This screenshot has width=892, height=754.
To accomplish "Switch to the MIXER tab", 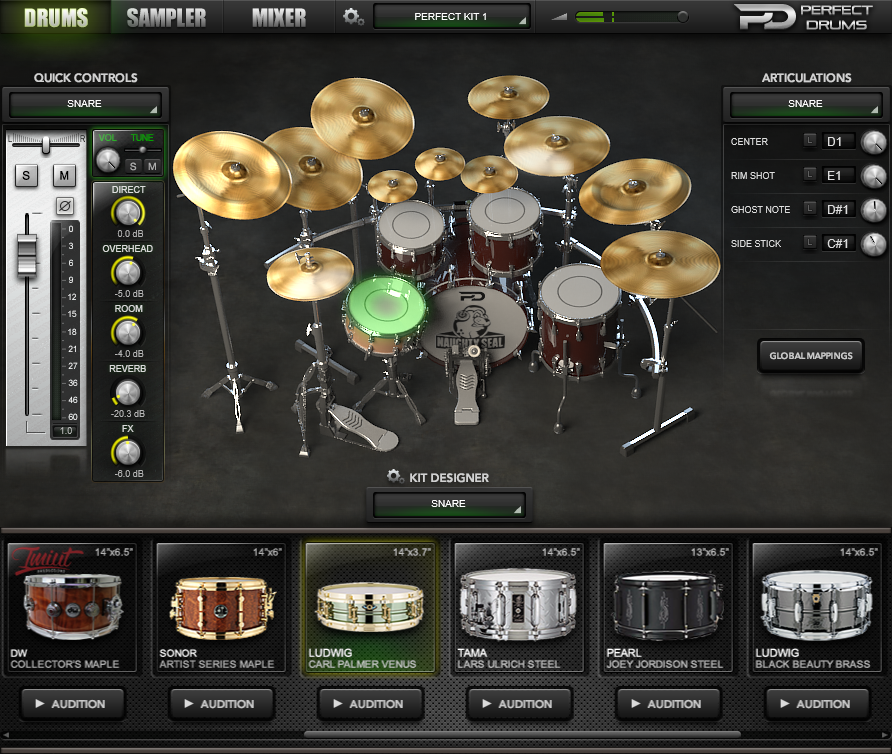I will 279,18.
